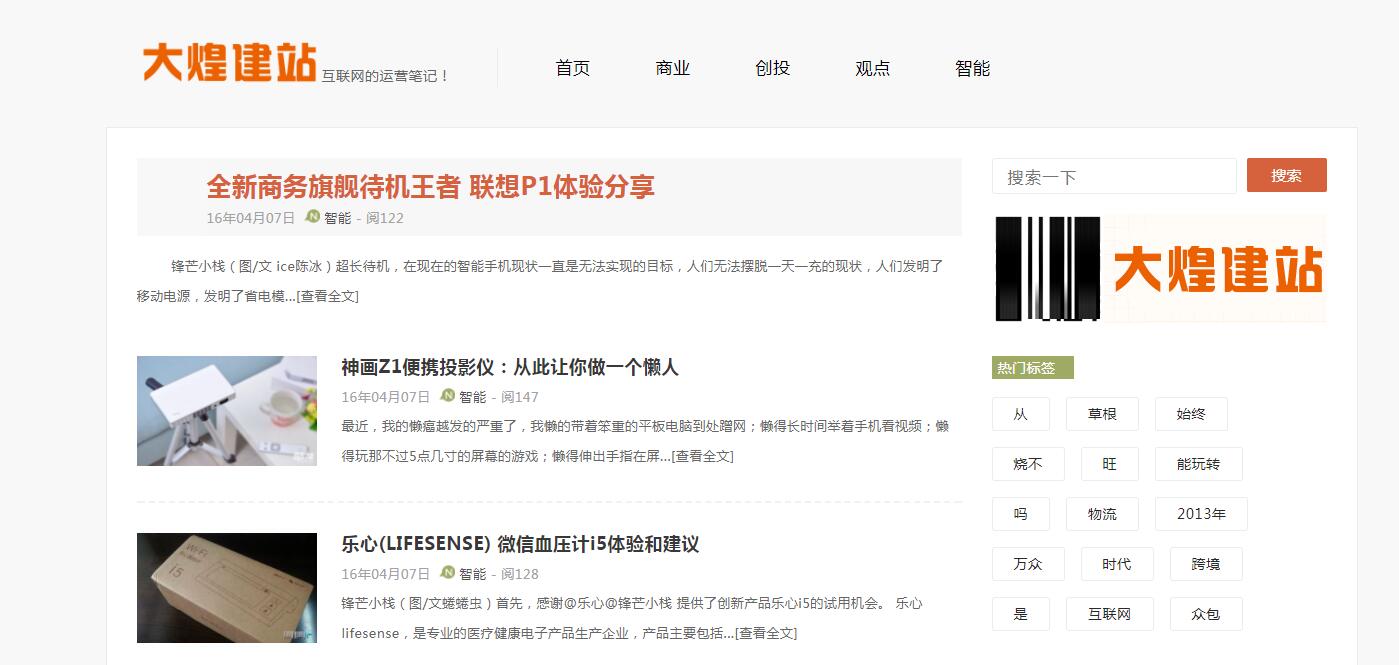The image size is (1399, 665).
Task: Select the 始终 hot tag
Action: [x=1191, y=414]
